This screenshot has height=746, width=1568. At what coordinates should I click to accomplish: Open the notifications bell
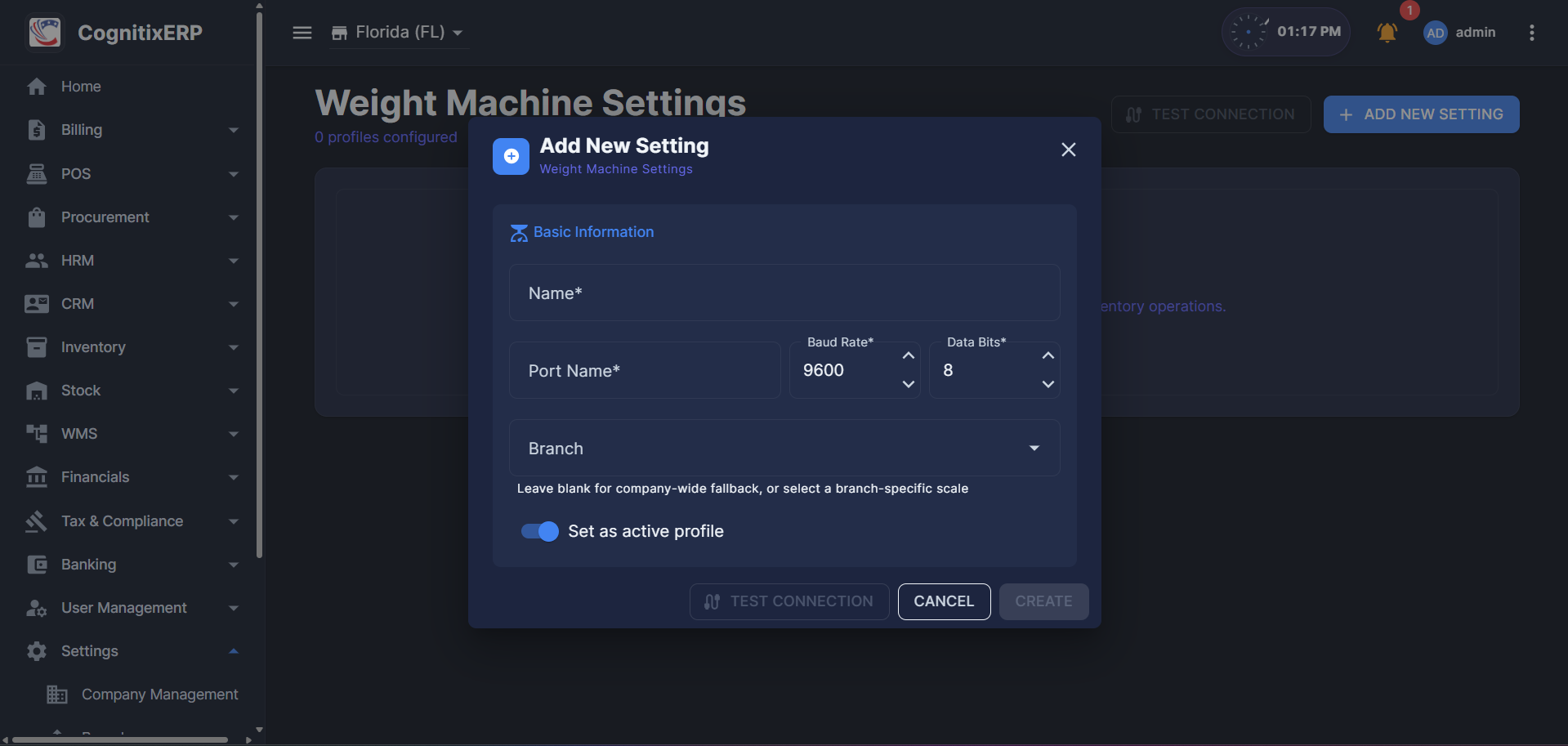click(1387, 33)
